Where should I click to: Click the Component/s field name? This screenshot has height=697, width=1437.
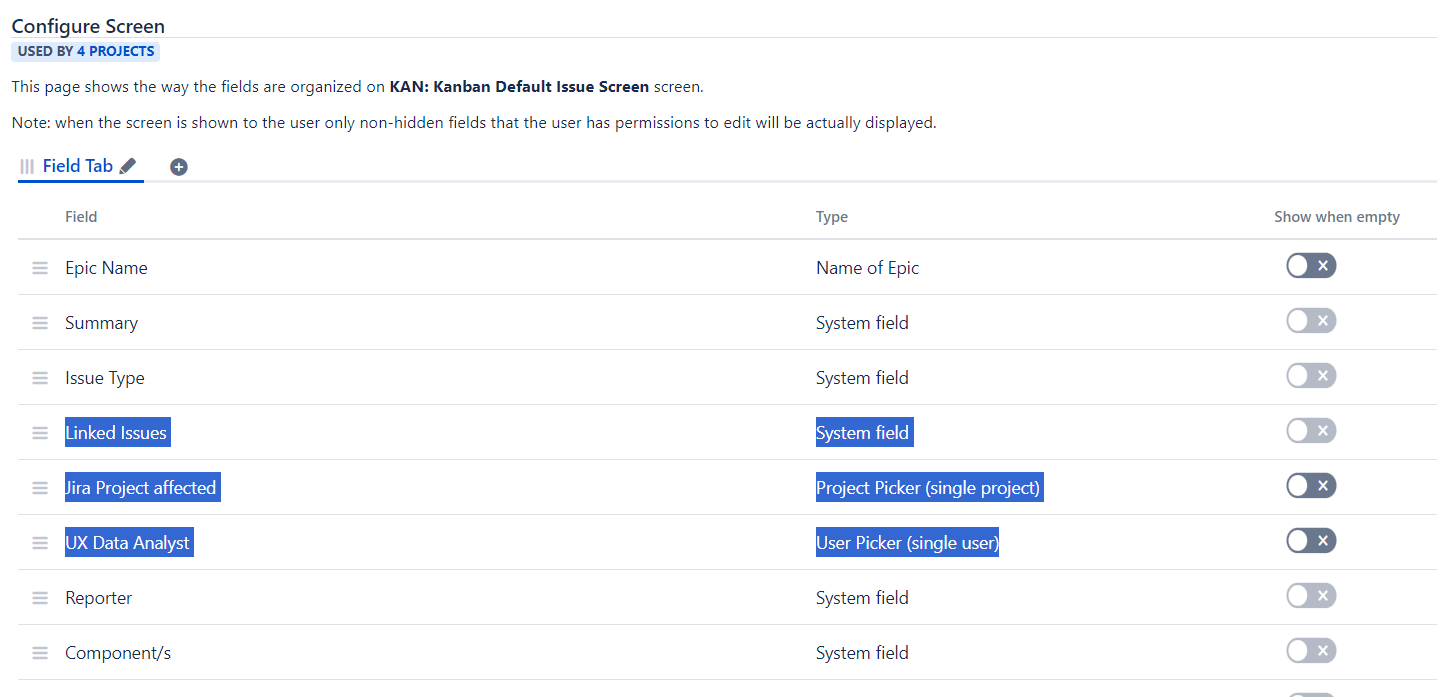click(x=118, y=653)
